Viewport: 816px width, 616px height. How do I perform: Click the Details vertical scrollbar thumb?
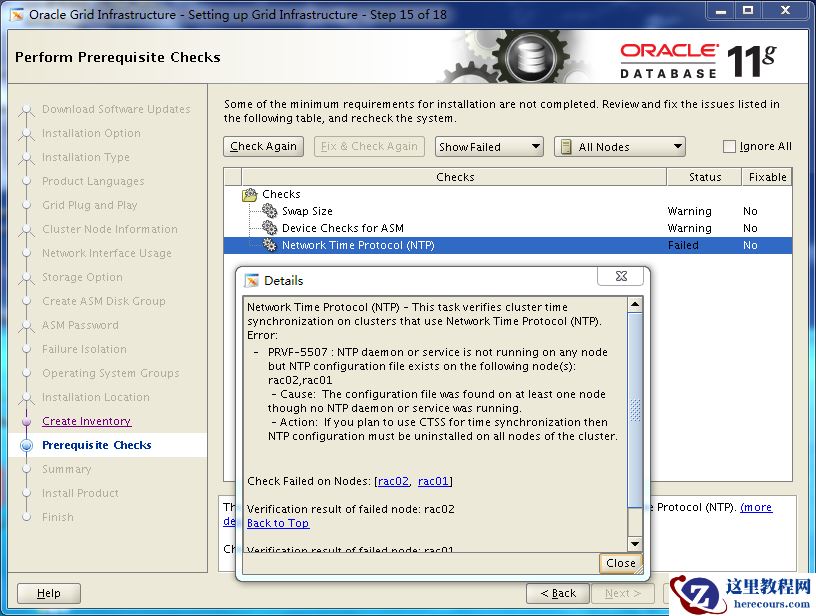[635, 409]
